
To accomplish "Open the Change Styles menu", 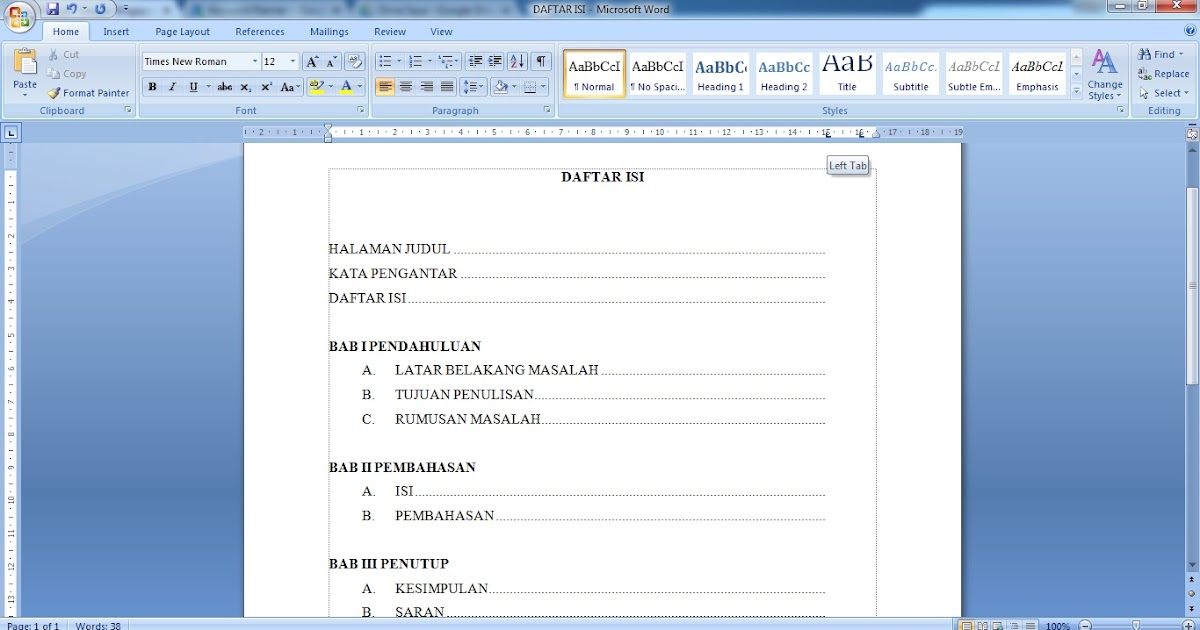I will [1104, 75].
